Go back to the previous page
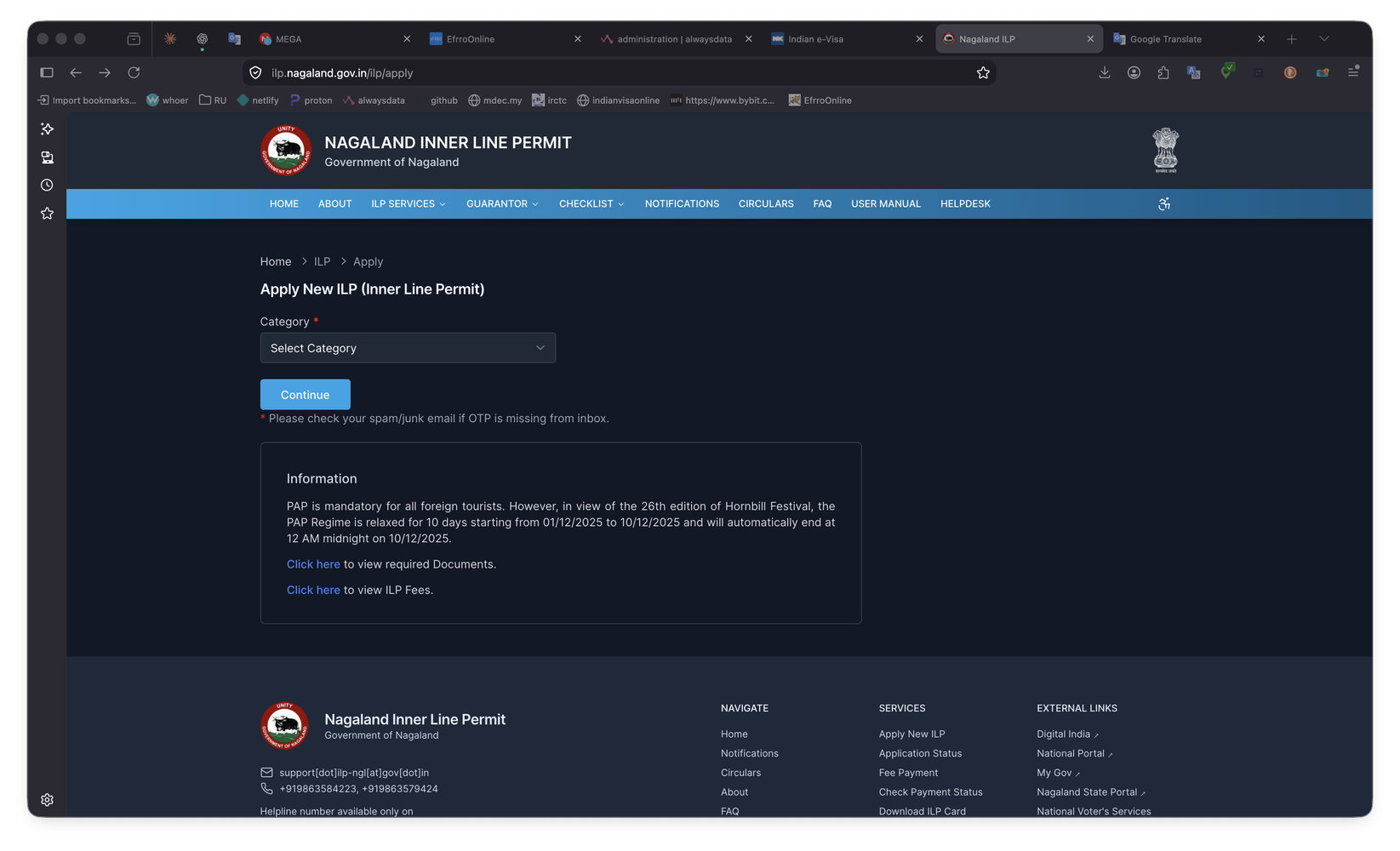 (76, 73)
